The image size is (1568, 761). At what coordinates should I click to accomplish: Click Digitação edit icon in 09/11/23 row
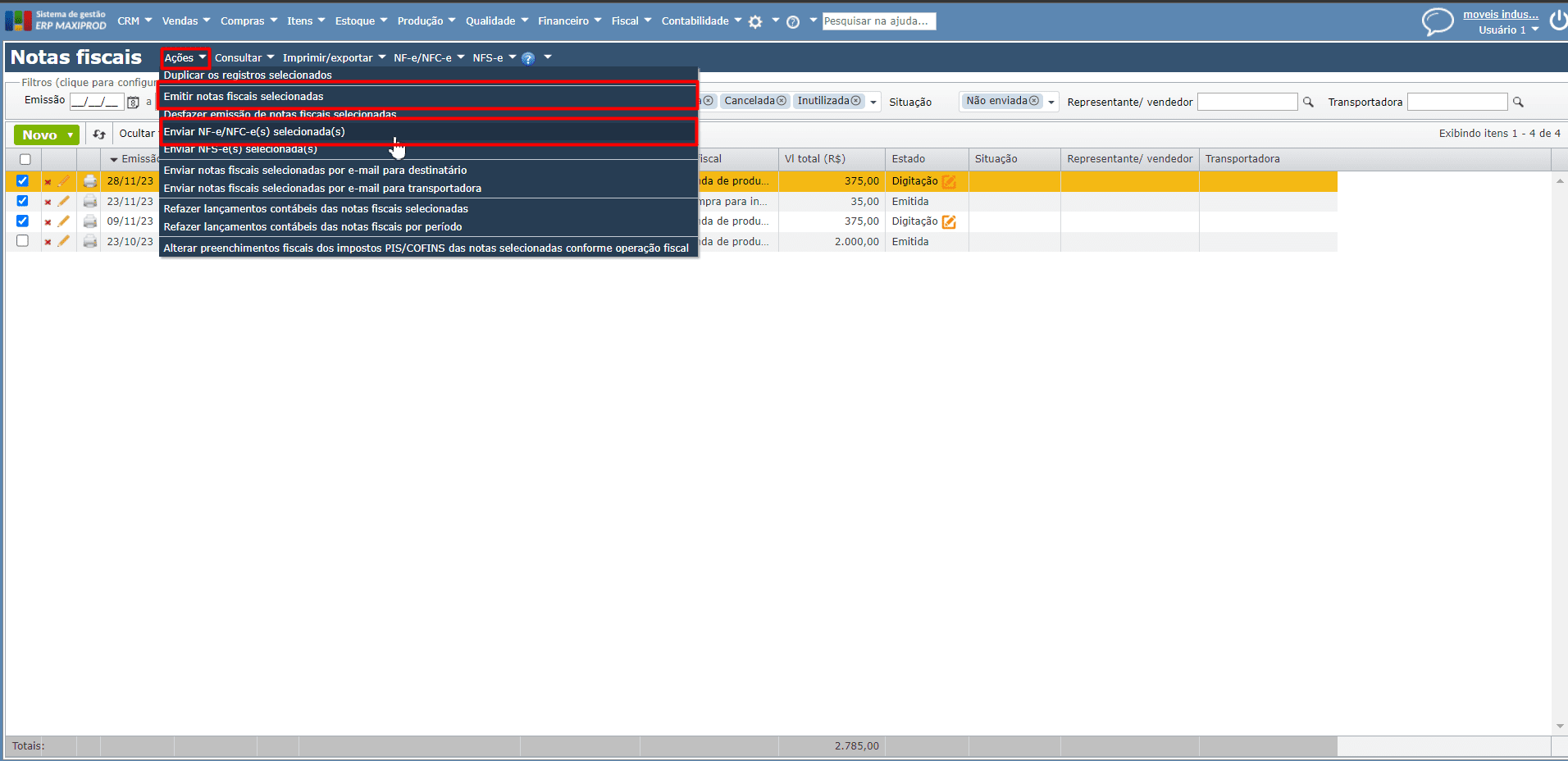[x=949, y=221]
